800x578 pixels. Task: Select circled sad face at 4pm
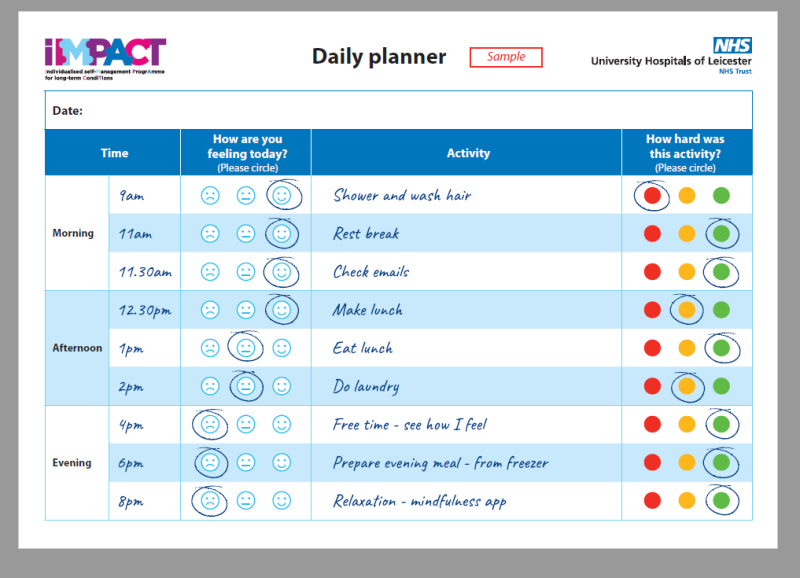pyautogui.click(x=210, y=424)
